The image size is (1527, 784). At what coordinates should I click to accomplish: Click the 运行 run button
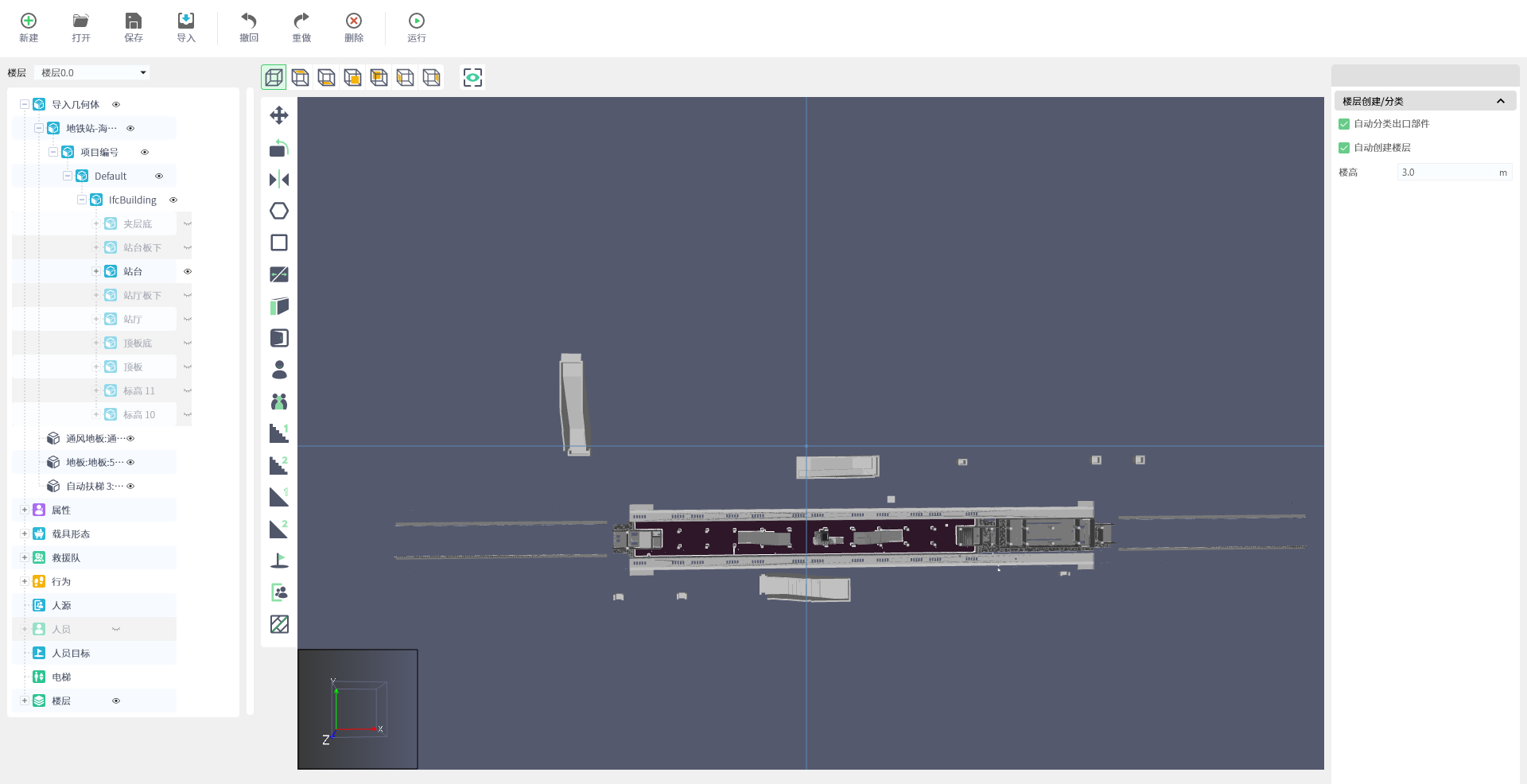[x=416, y=27]
